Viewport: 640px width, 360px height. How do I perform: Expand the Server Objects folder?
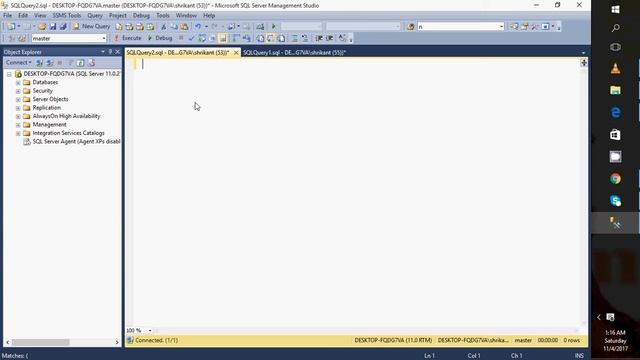tap(18, 100)
